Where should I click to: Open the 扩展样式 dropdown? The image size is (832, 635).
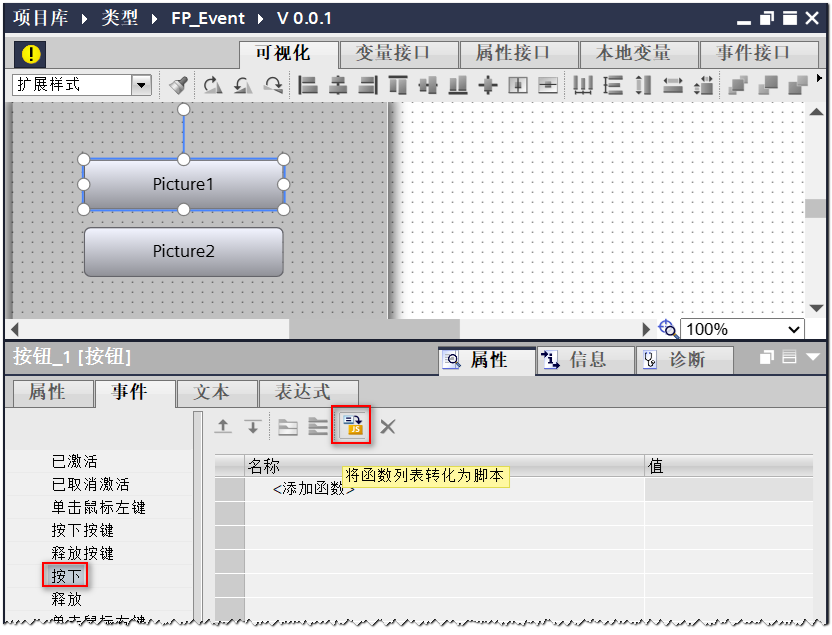point(140,85)
